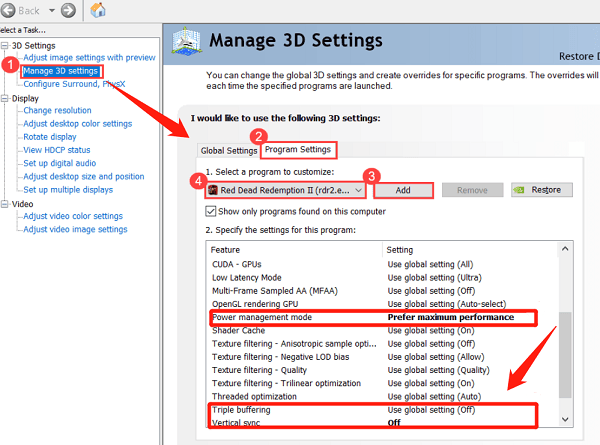This screenshot has width=600, height=445.
Task: Click Use global setting (Allow) value
Action: pos(436,357)
